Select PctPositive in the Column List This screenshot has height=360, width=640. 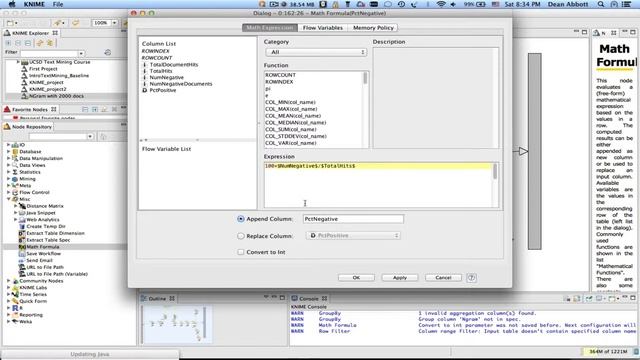tap(163, 90)
